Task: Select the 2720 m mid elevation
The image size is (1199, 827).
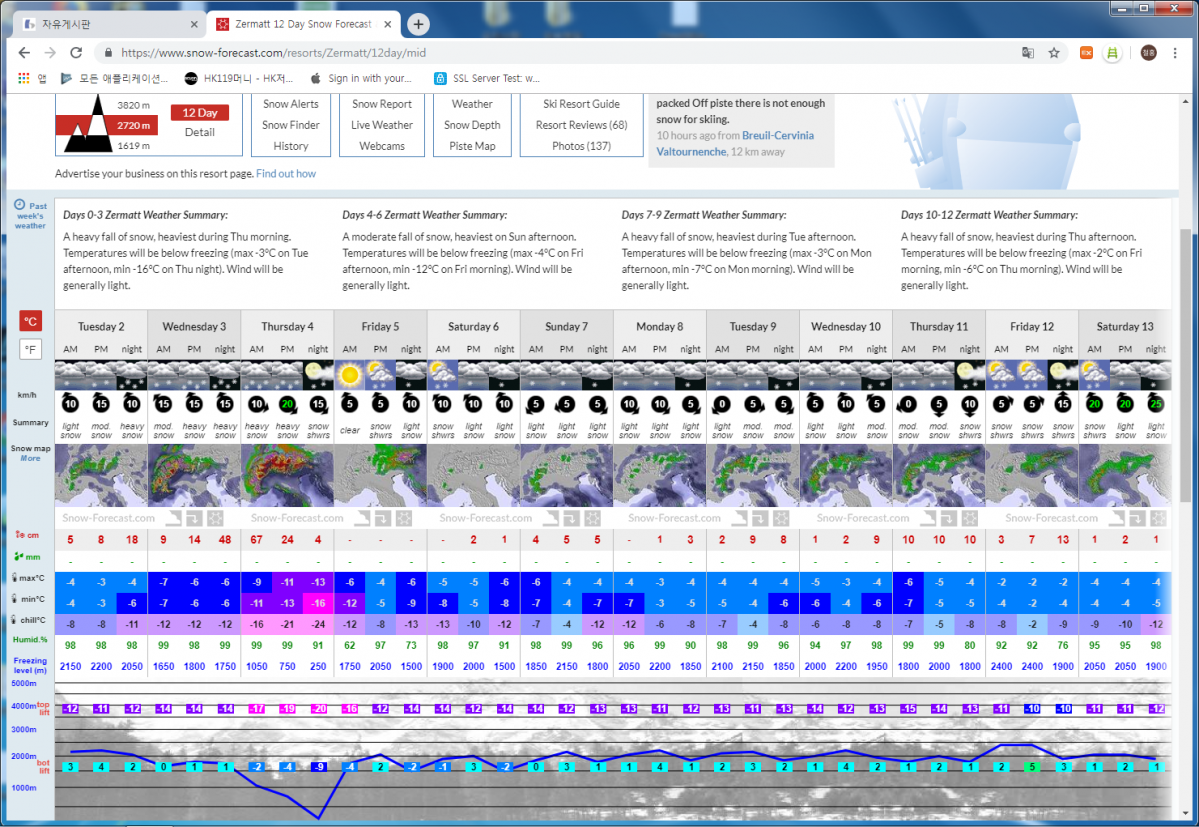Action: click(133, 125)
